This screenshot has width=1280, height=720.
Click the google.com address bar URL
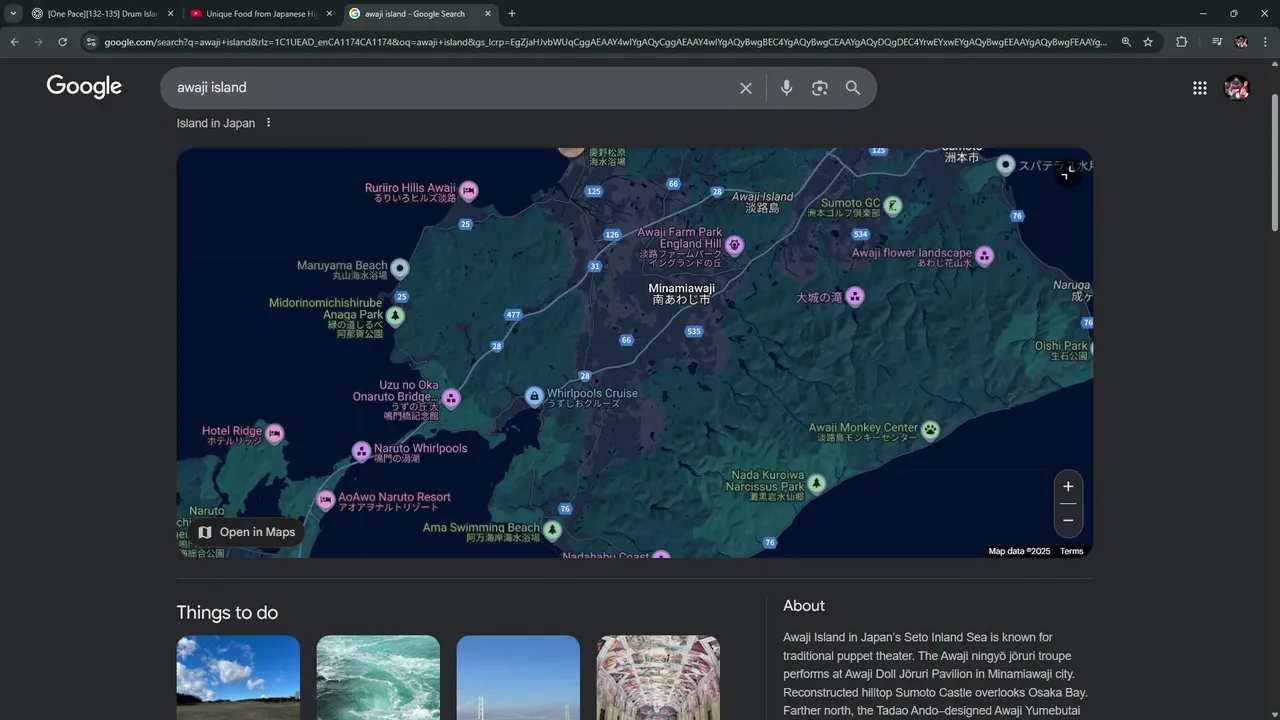tap(605, 42)
